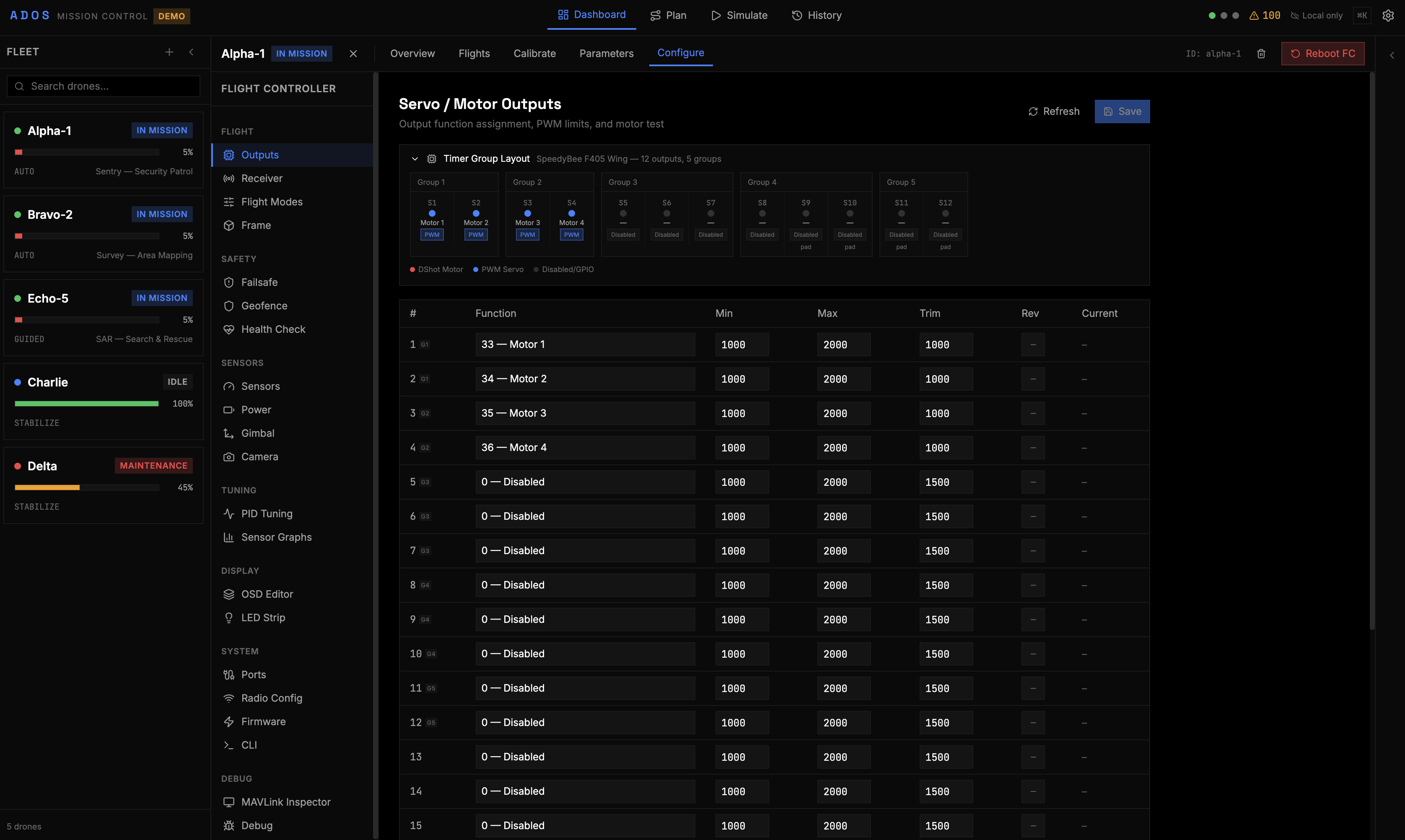Open function dropdown for 34 — Motor 2
This screenshot has width=1405, height=840.
click(x=585, y=379)
